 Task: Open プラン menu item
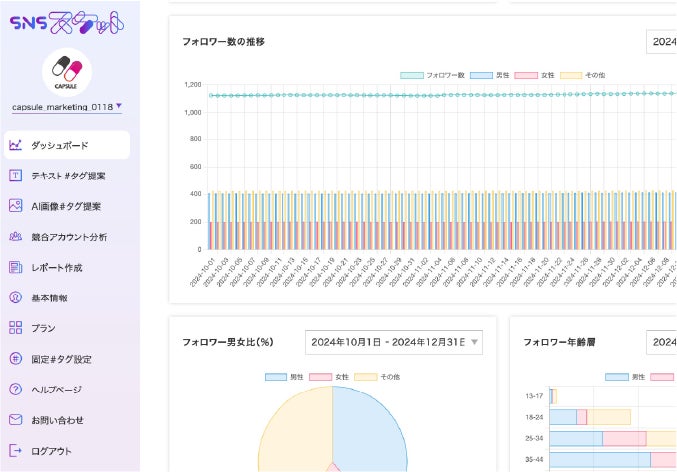pos(43,328)
